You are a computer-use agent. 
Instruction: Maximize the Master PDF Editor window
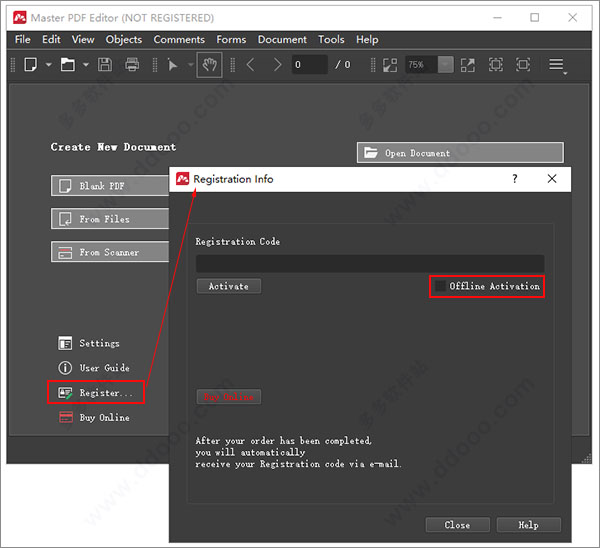pyautogui.click(x=535, y=18)
